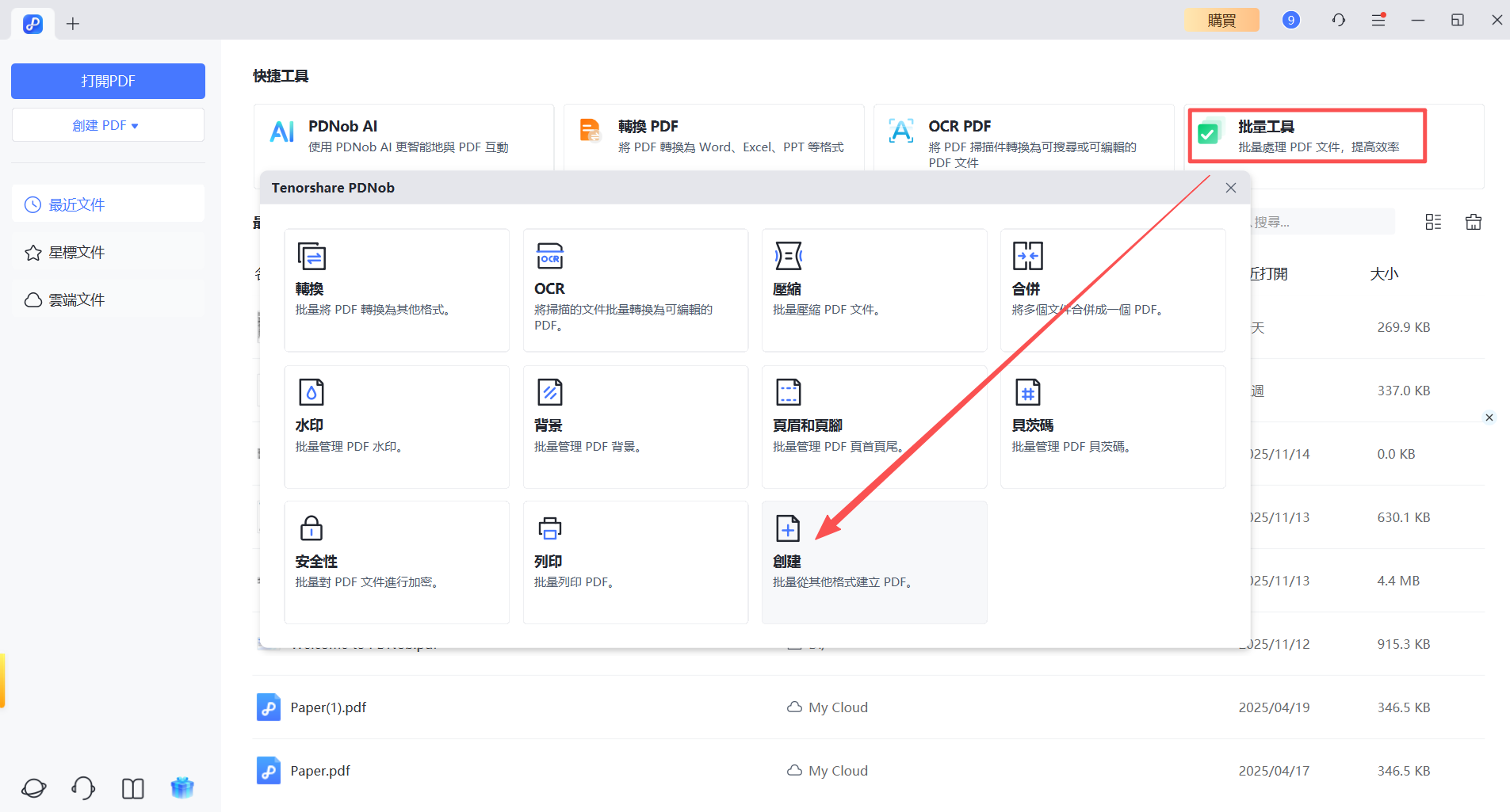Open the batch Watermark tool
Screen dimensions: 1510x812
point(396,426)
